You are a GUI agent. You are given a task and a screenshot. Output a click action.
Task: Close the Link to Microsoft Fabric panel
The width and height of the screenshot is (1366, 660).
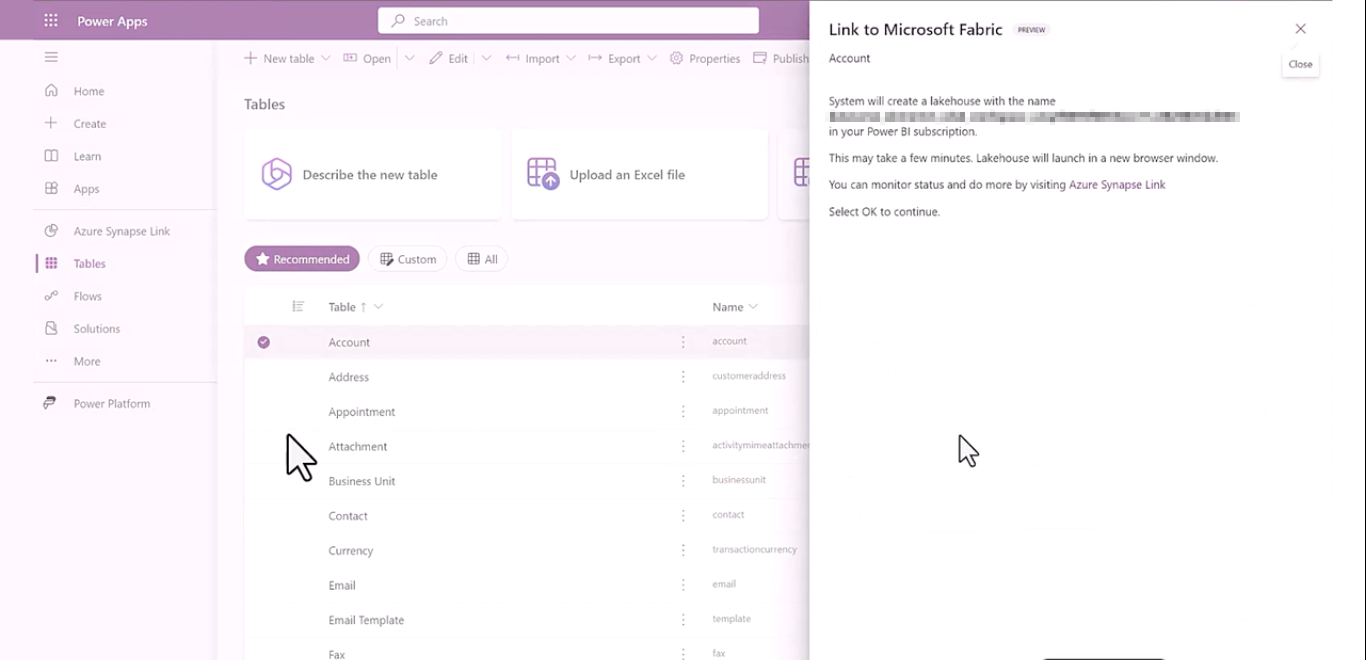click(1300, 29)
